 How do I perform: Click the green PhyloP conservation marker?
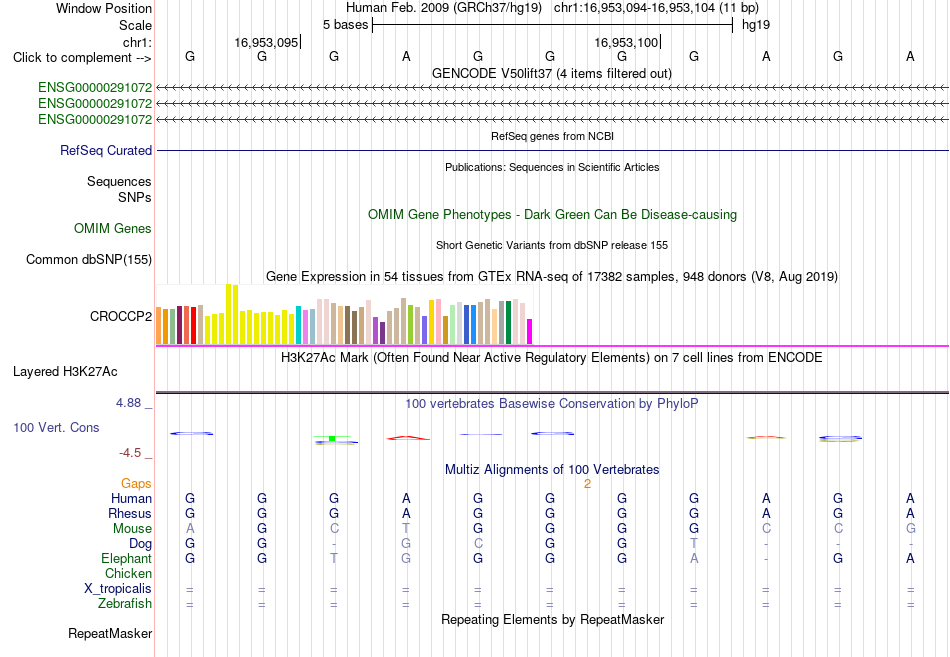tap(332, 438)
